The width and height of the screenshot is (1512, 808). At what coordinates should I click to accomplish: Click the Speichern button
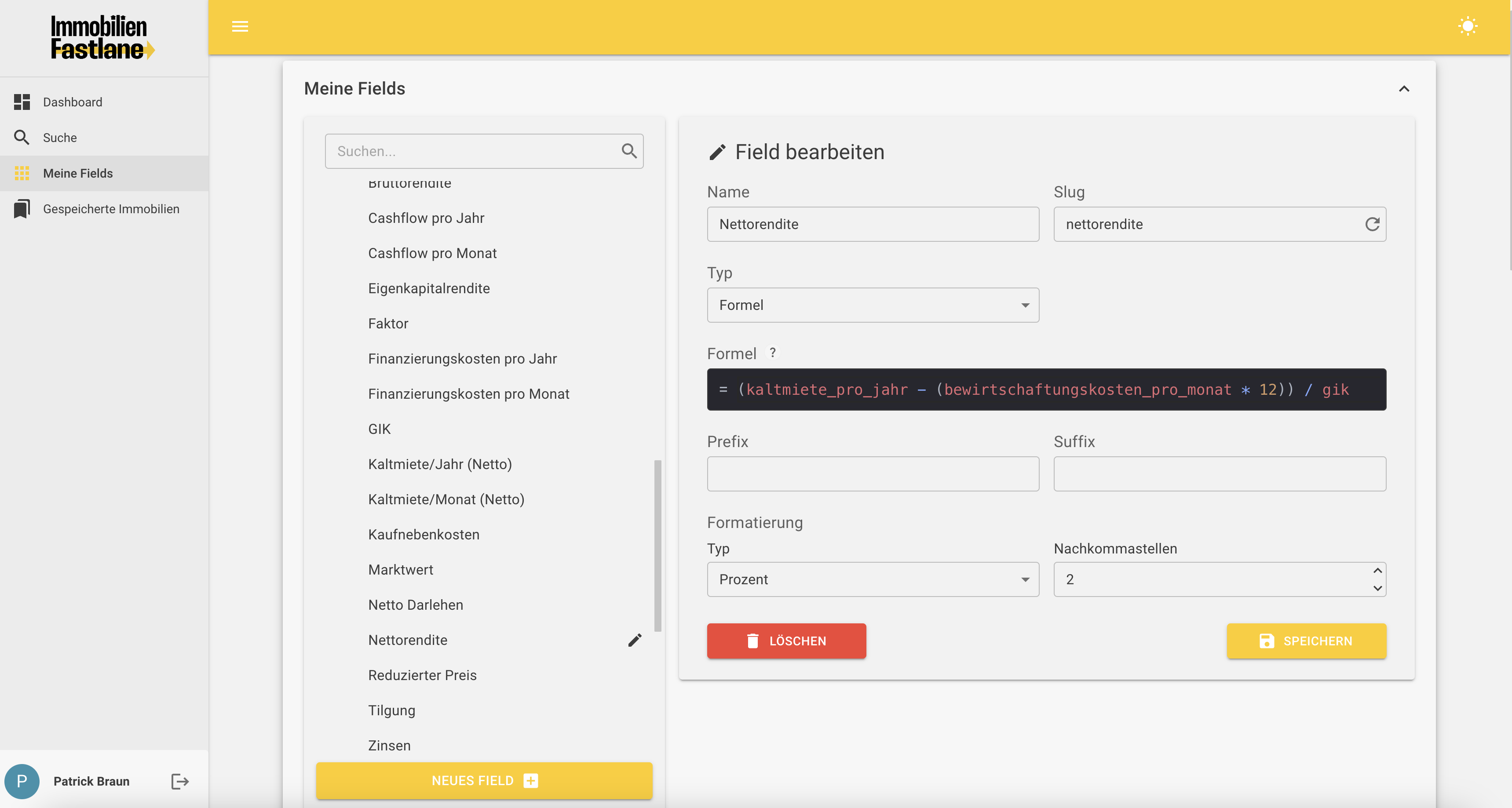point(1306,641)
